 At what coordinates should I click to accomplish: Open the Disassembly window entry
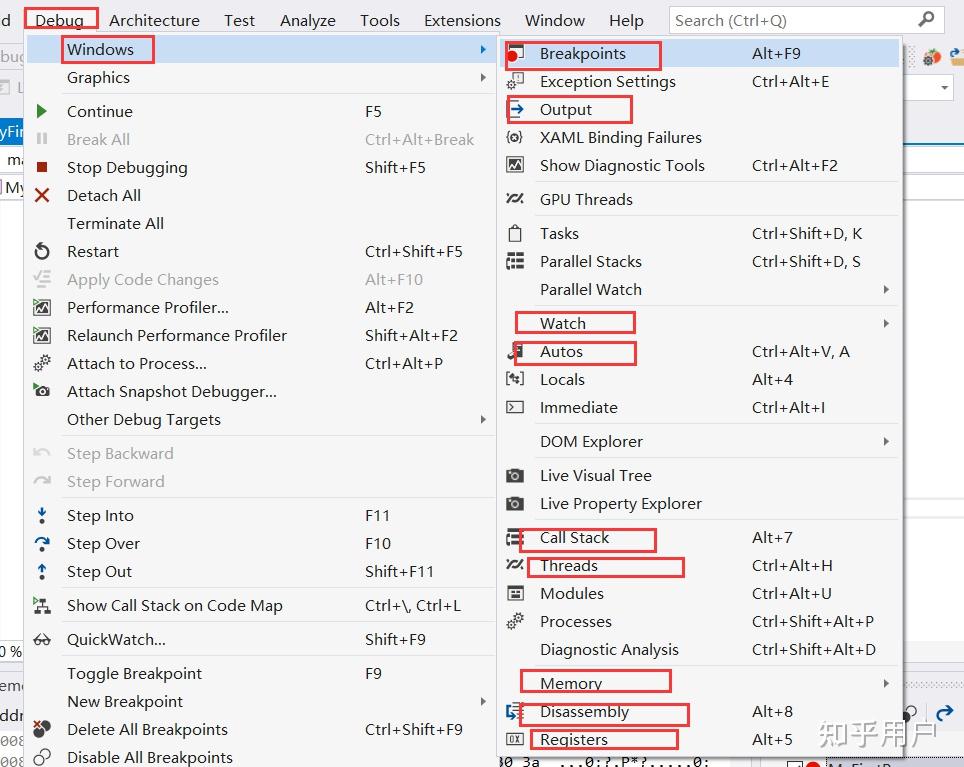pos(701,712)
